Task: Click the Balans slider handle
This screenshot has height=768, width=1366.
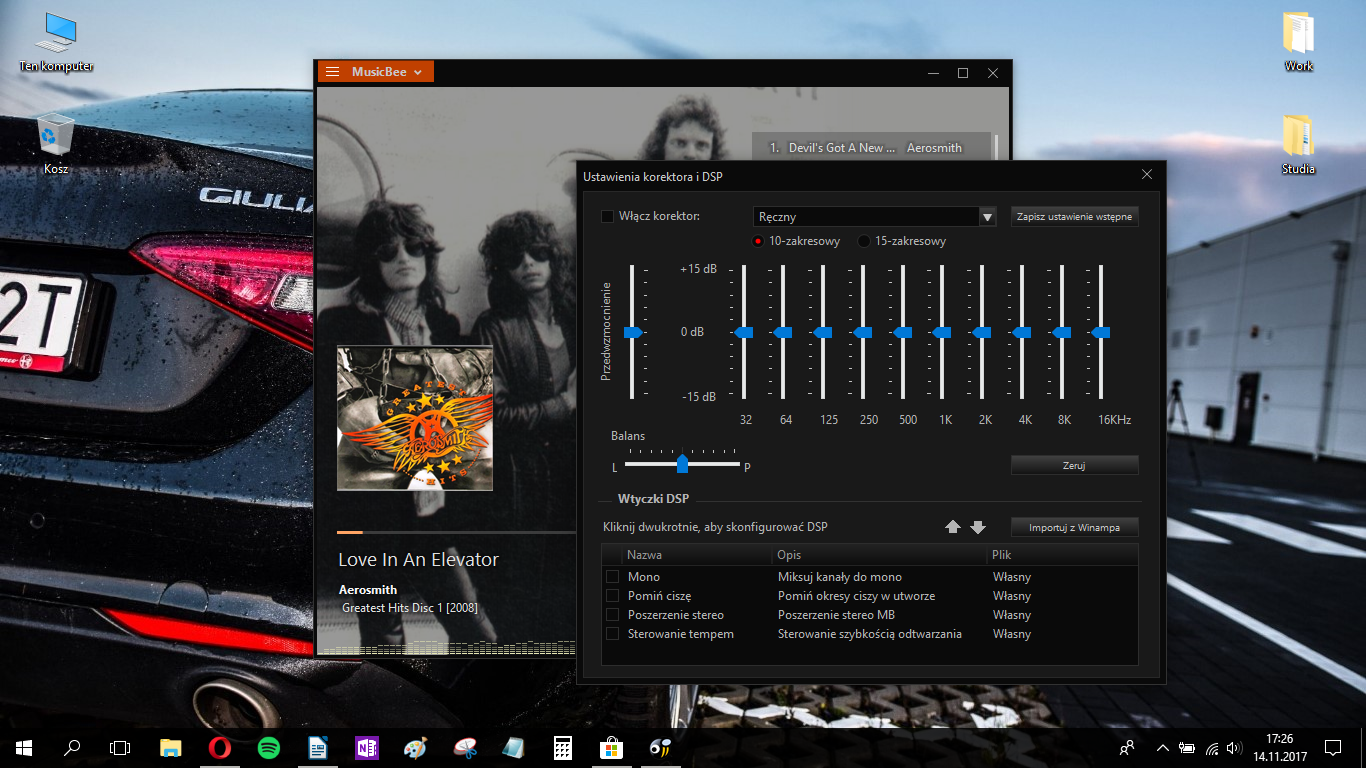Action: coord(682,464)
